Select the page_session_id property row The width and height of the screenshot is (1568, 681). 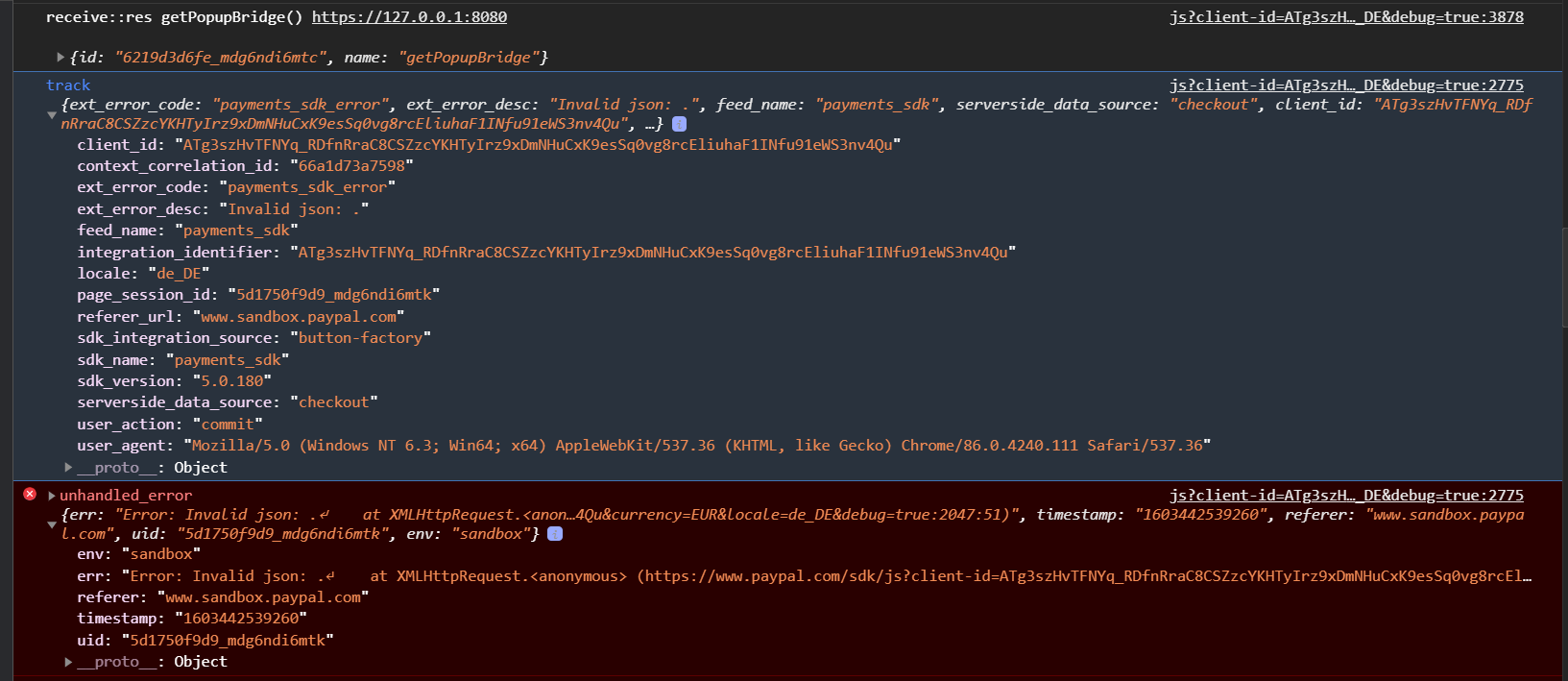click(x=258, y=295)
